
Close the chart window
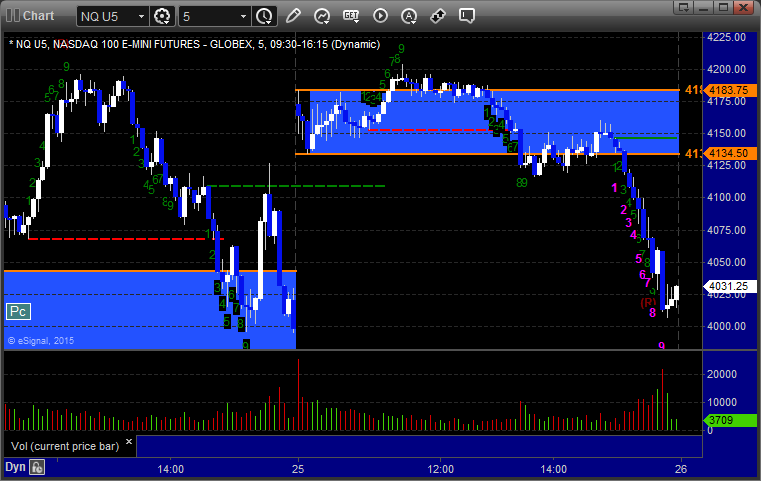pyautogui.click(x=744, y=7)
